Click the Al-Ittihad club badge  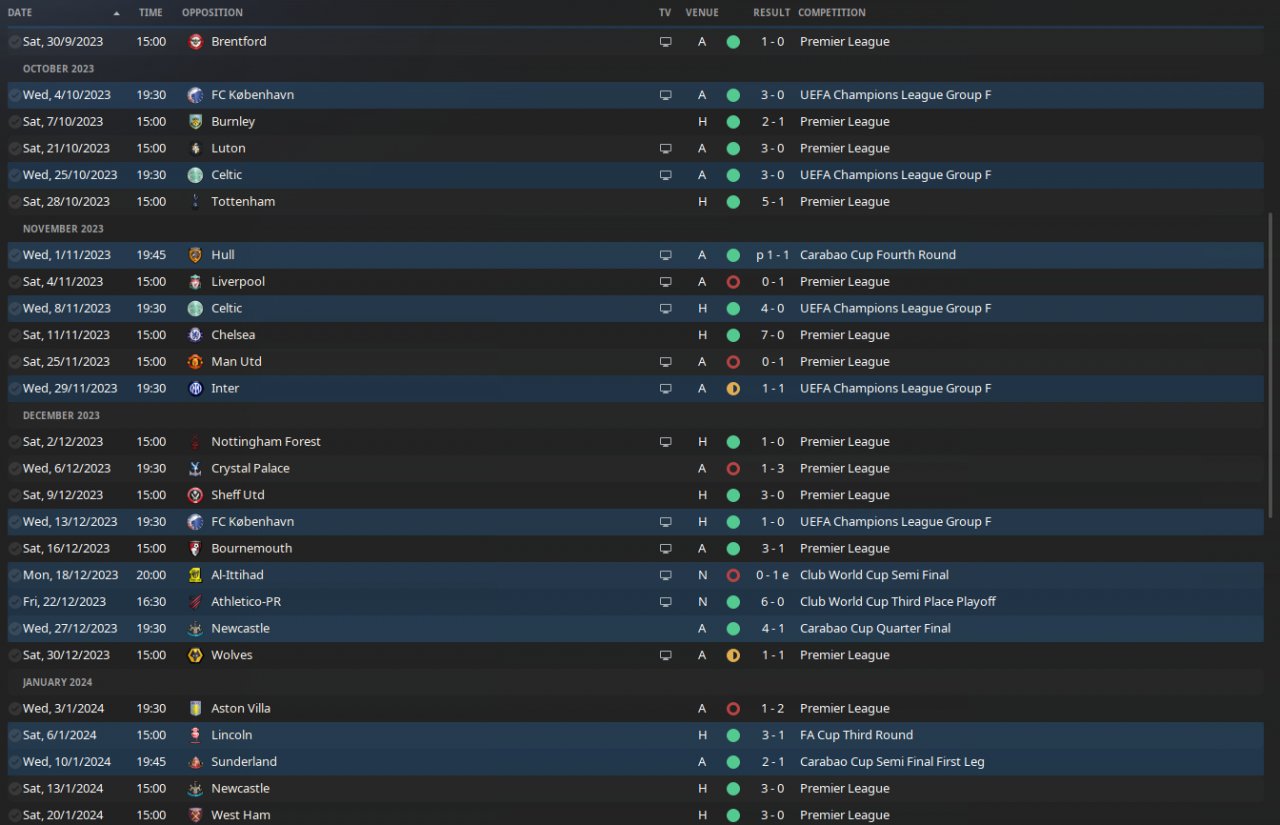195,575
